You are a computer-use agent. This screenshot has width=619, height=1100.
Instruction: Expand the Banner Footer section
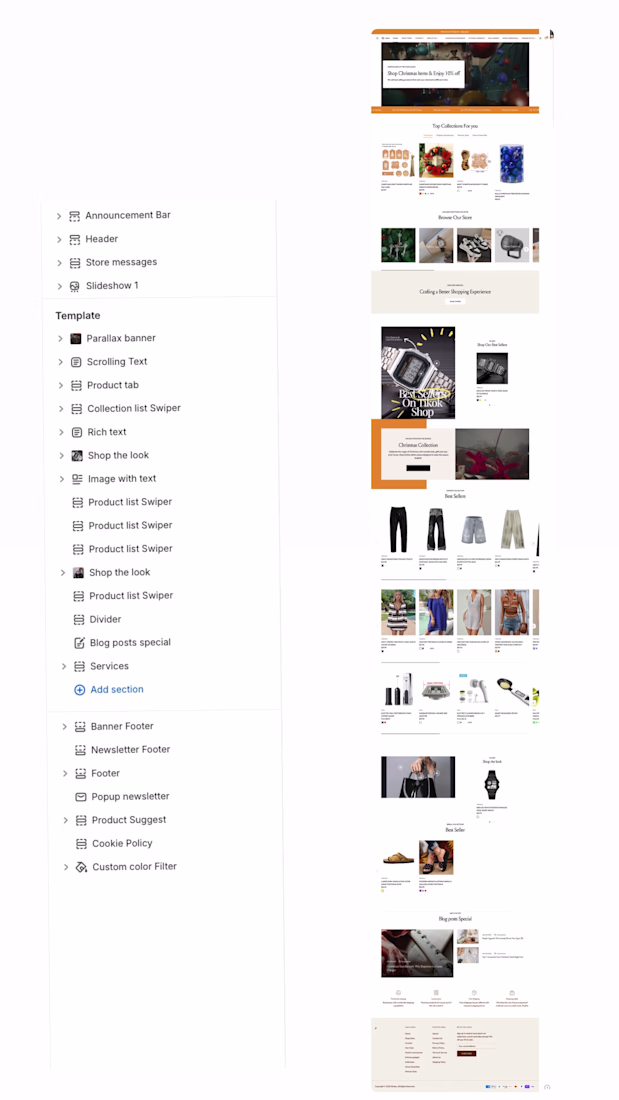[x=65, y=727]
